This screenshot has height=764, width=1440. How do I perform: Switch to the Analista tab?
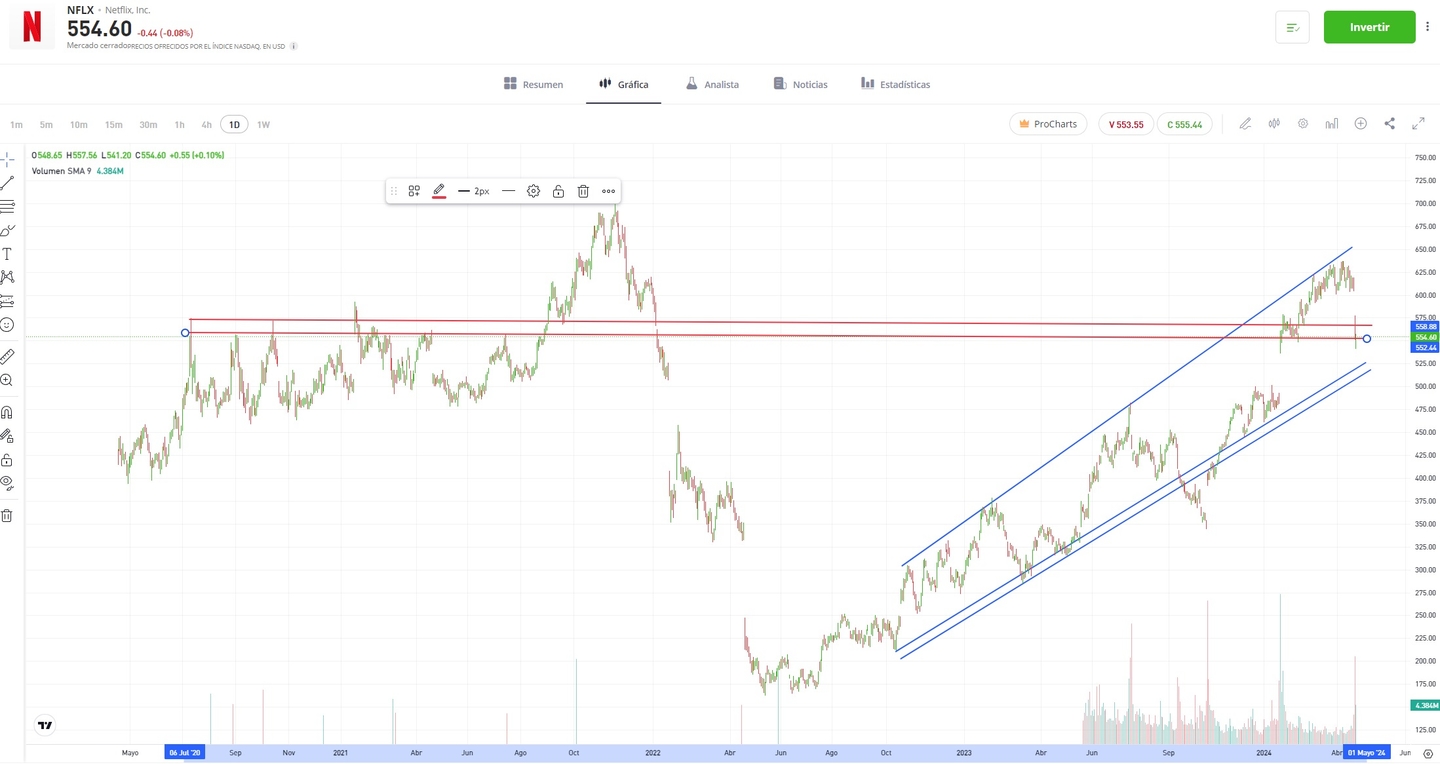(712, 85)
